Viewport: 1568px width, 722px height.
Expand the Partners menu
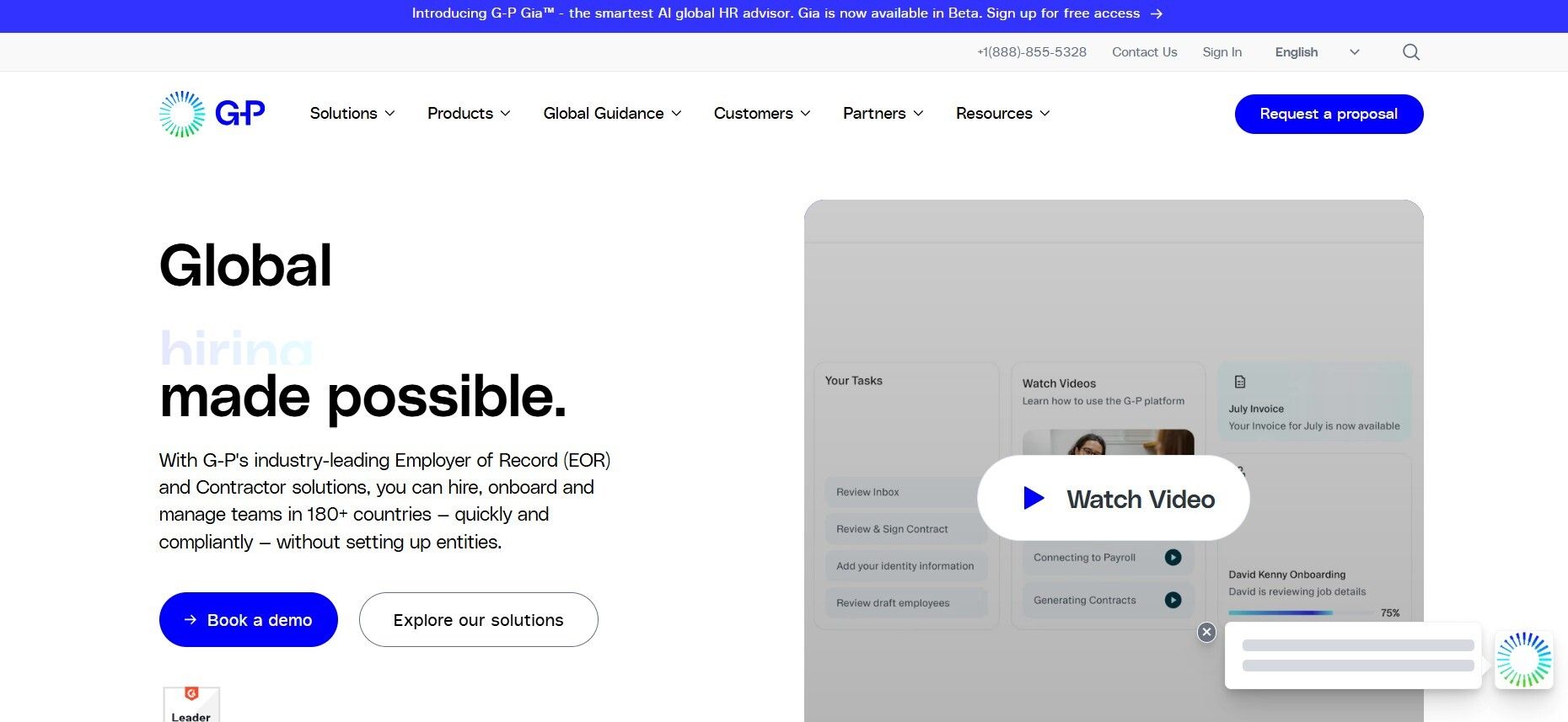click(883, 114)
